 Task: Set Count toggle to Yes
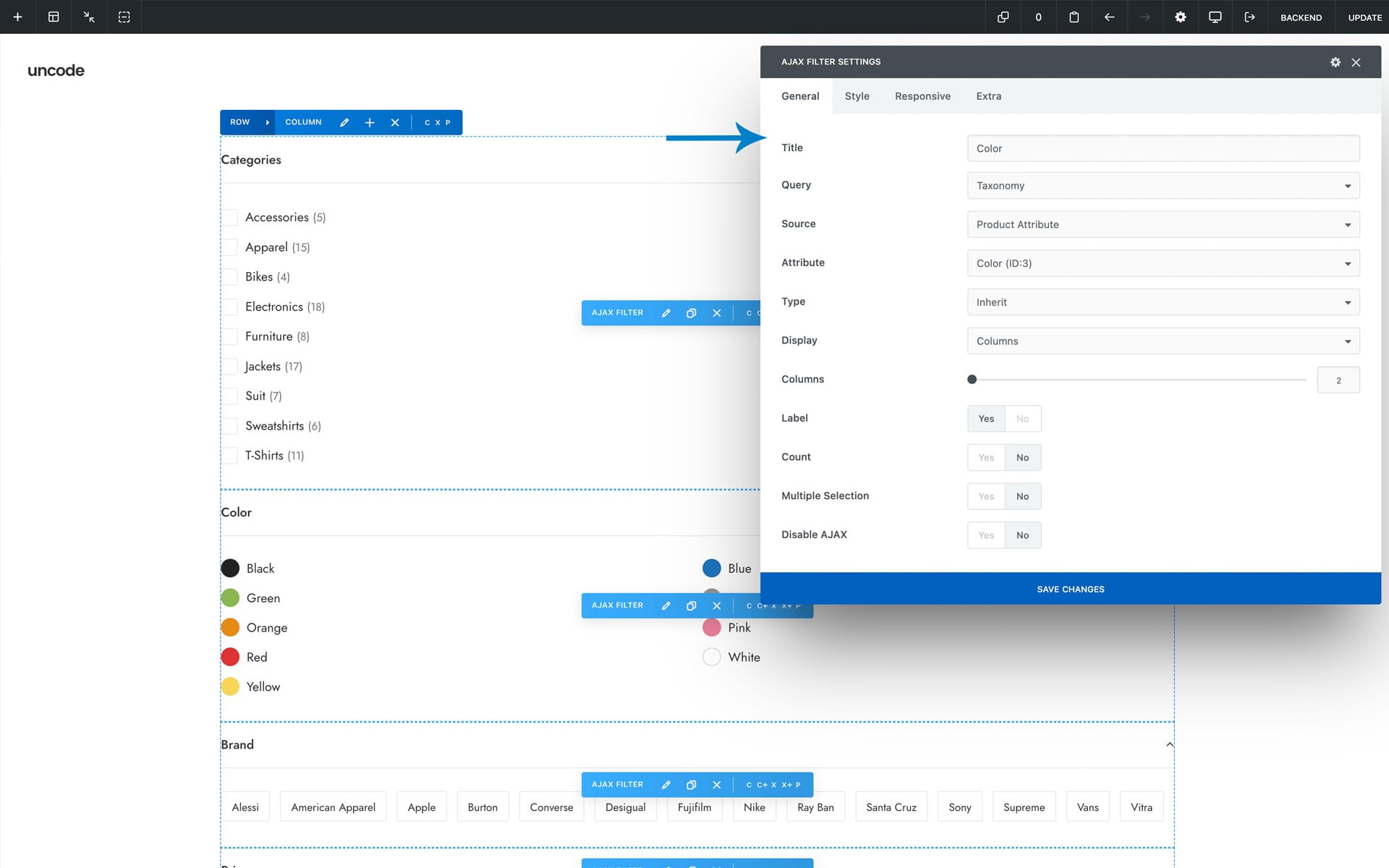click(x=985, y=458)
